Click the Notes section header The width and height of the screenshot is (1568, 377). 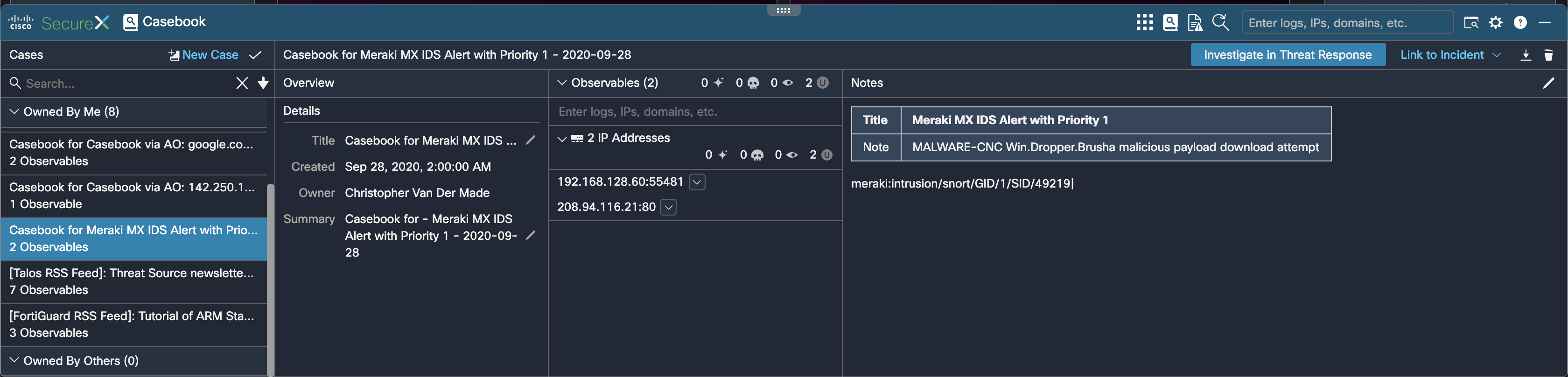tap(867, 83)
